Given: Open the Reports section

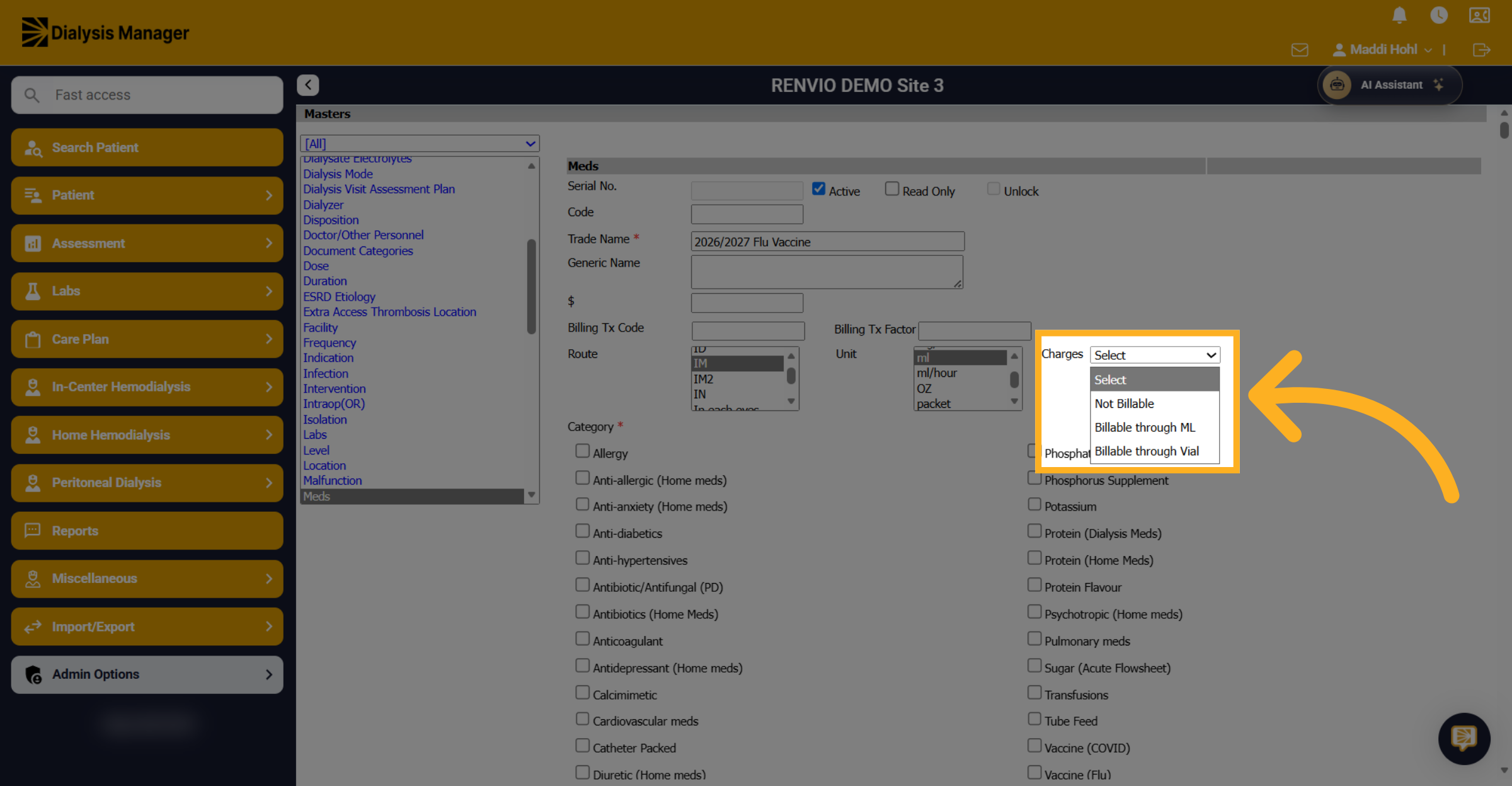Looking at the screenshot, I should pyautogui.click(x=147, y=531).
